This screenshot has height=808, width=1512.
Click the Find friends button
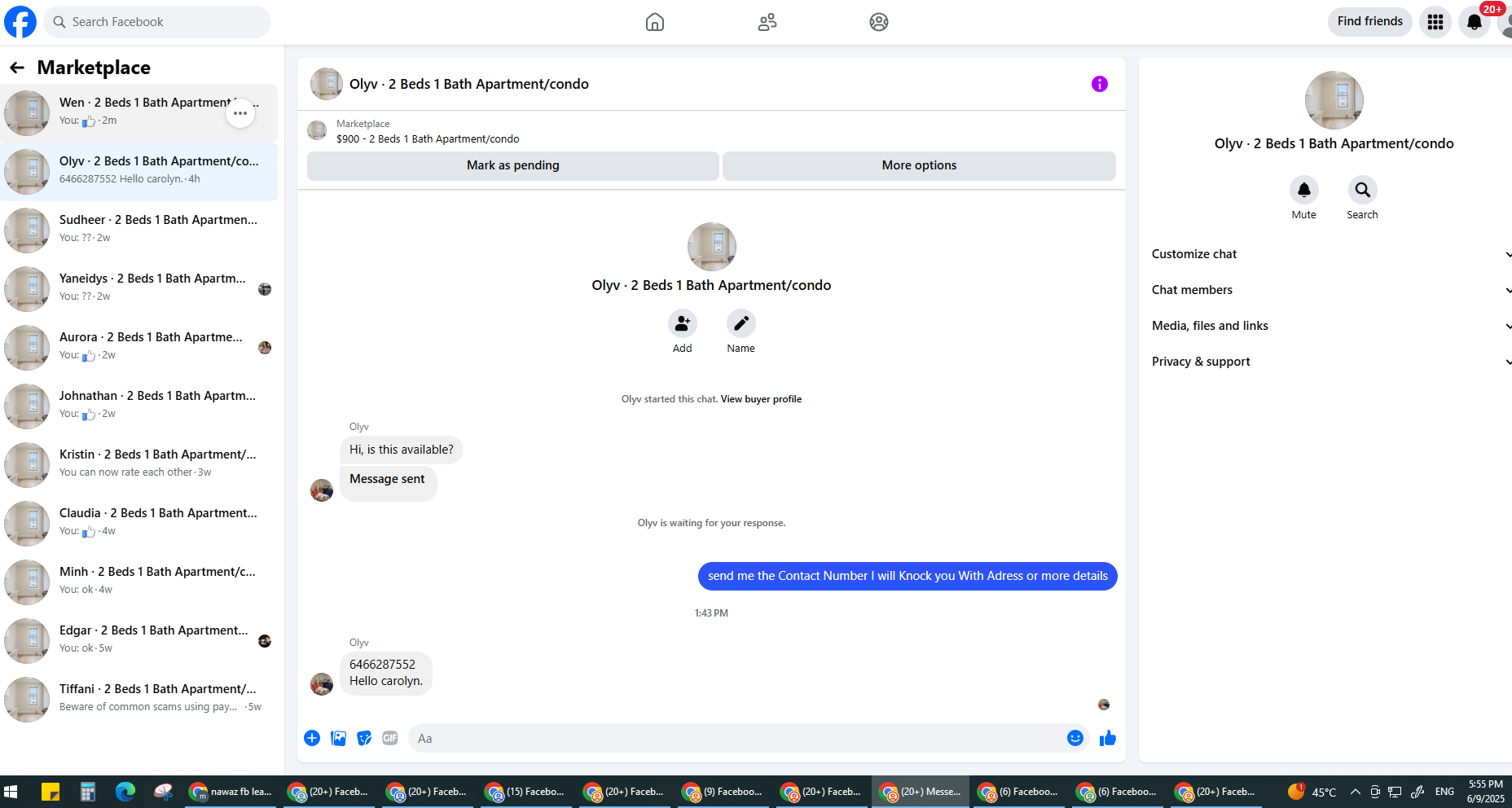[1370, 22]
